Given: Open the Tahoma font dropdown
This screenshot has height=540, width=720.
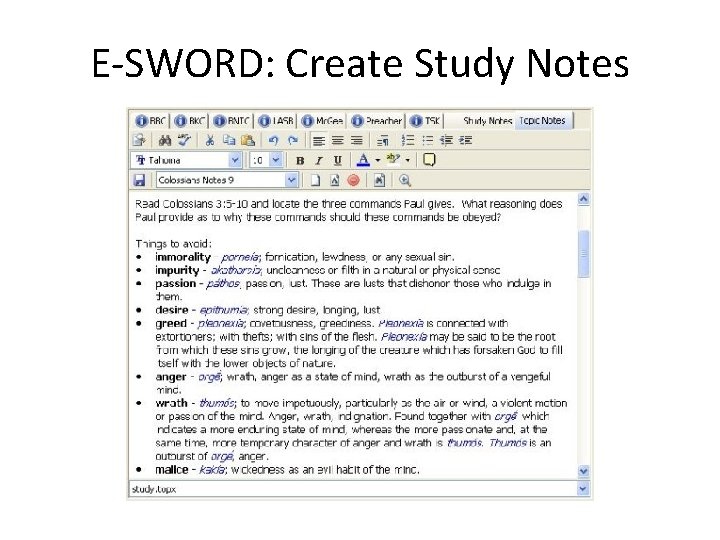Looking at the screenshot, I should coord(235,160).
